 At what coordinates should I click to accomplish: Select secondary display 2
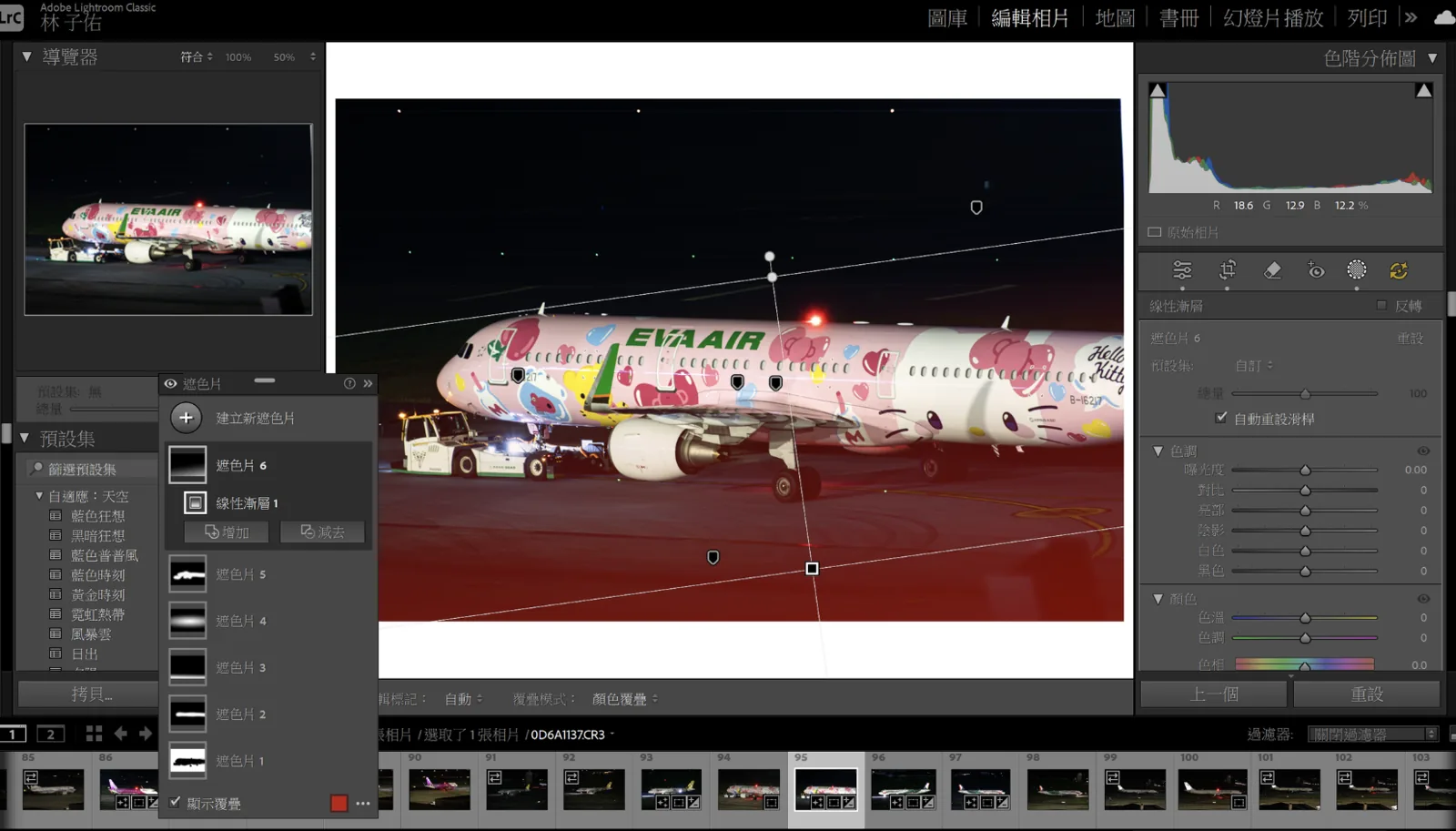[51, 734]
